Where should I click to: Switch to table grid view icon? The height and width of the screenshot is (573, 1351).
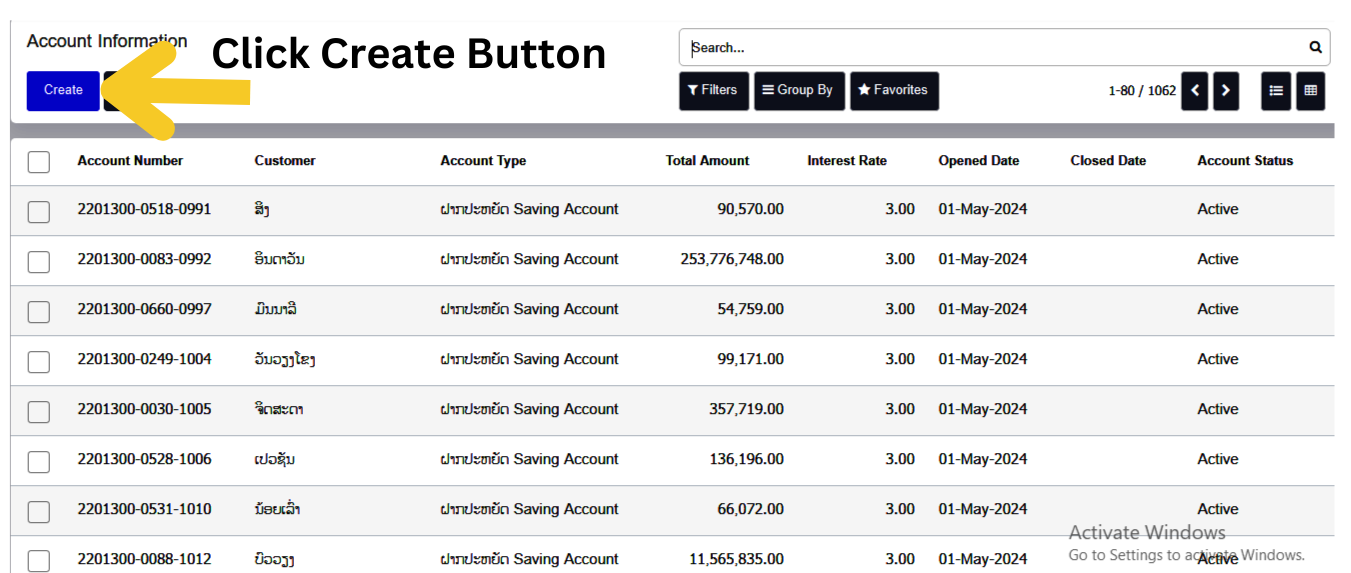pyautogui.click(x=1310, y=91)
